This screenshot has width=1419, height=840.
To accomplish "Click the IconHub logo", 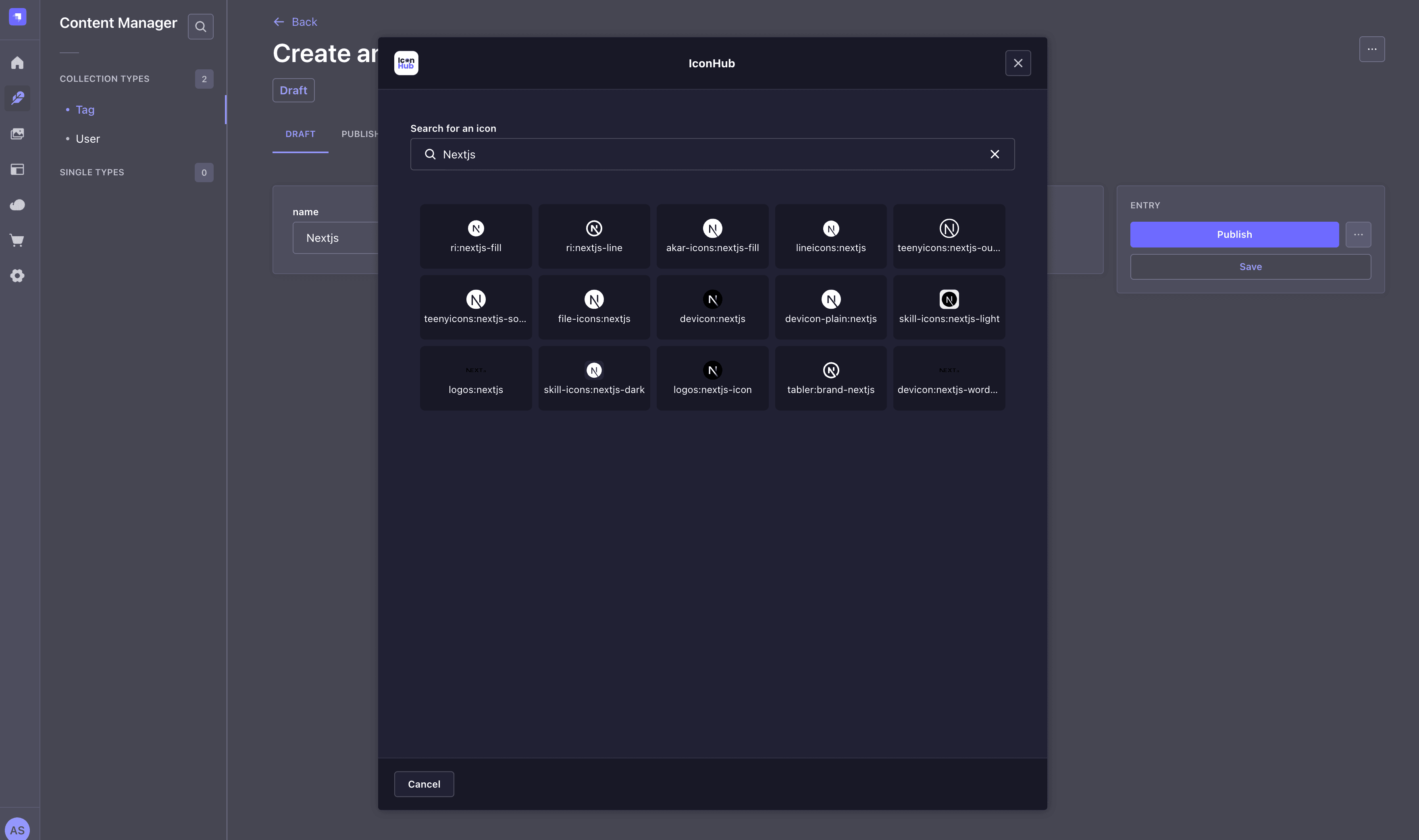I will pos(406,63).
